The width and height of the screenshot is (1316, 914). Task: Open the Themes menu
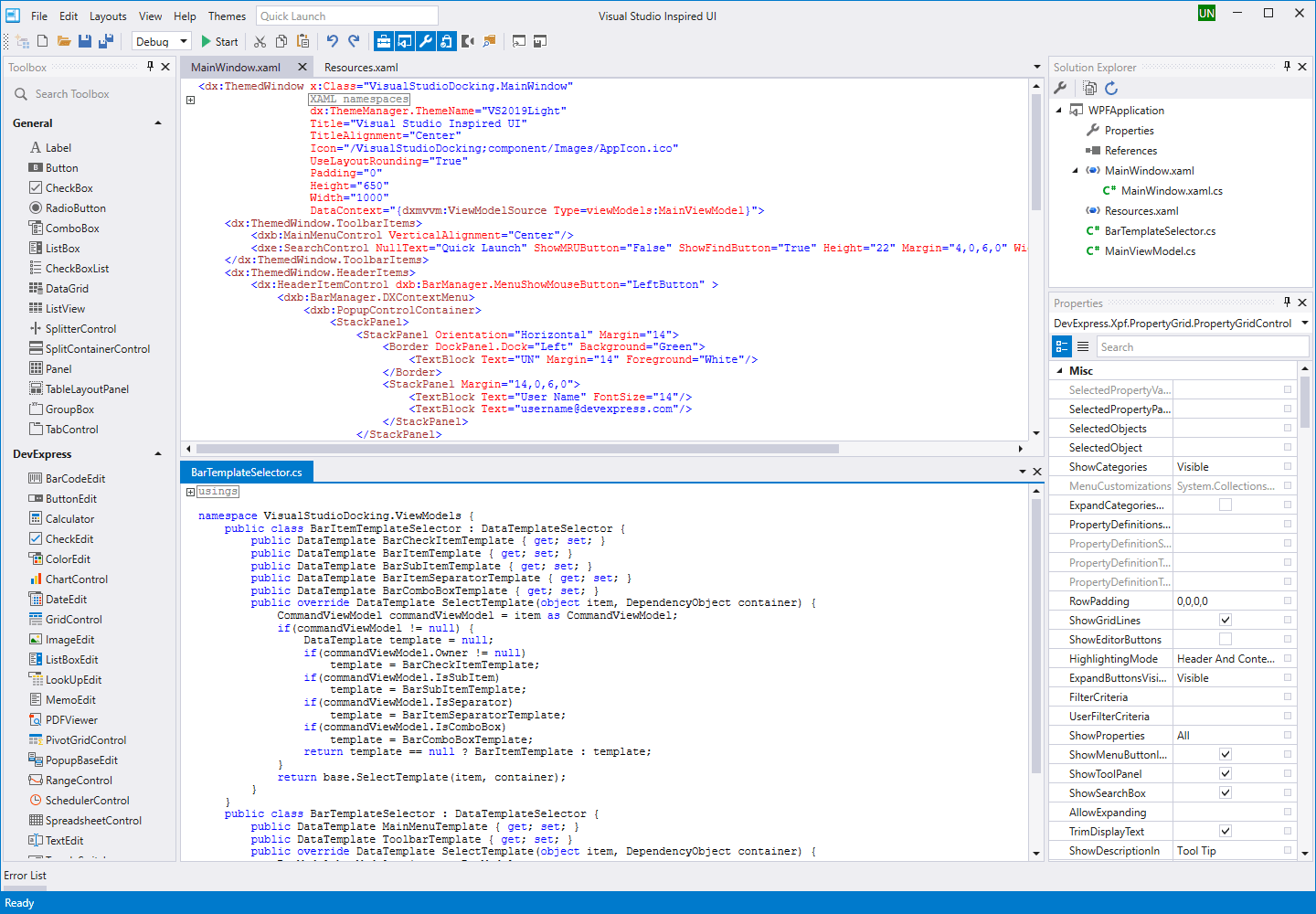(x=226, y=16)
